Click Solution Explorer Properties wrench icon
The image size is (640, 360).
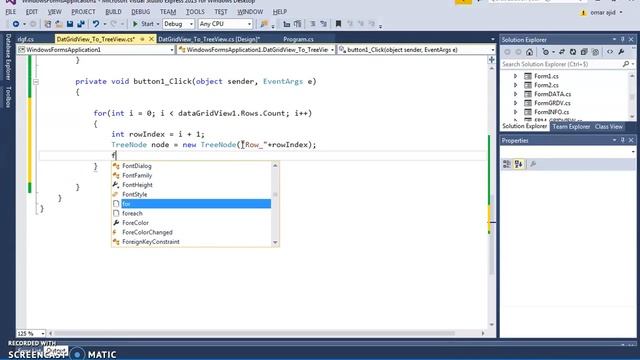tap(621, 52)
